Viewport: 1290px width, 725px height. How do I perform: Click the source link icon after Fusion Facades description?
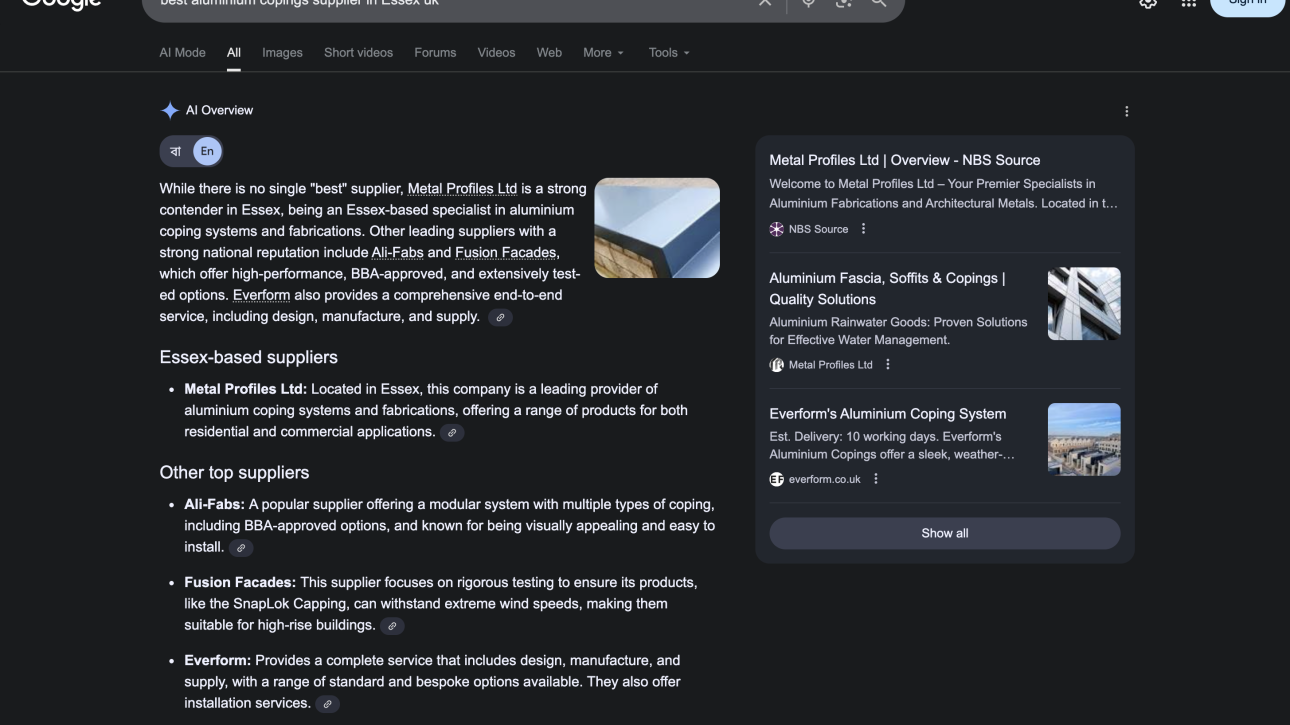pos(392,626)
